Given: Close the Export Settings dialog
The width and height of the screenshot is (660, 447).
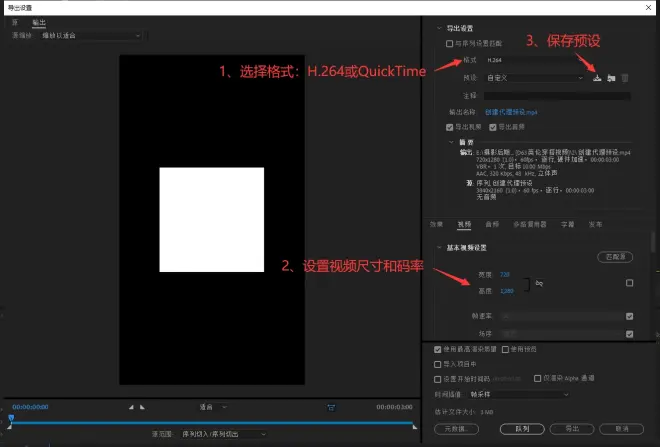Looking at the screenshot, I should point(648,8).
